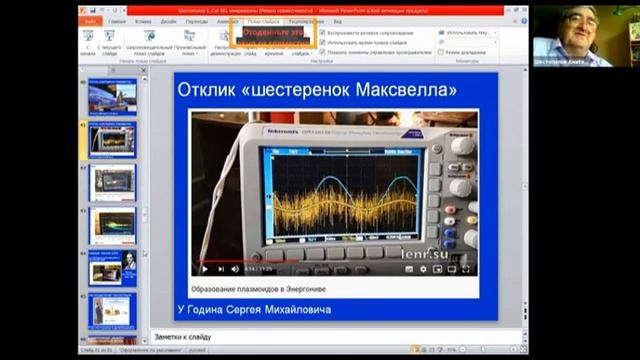The image size is (640, 360).
Task: Zoom in with plus button
Action: 513,350
